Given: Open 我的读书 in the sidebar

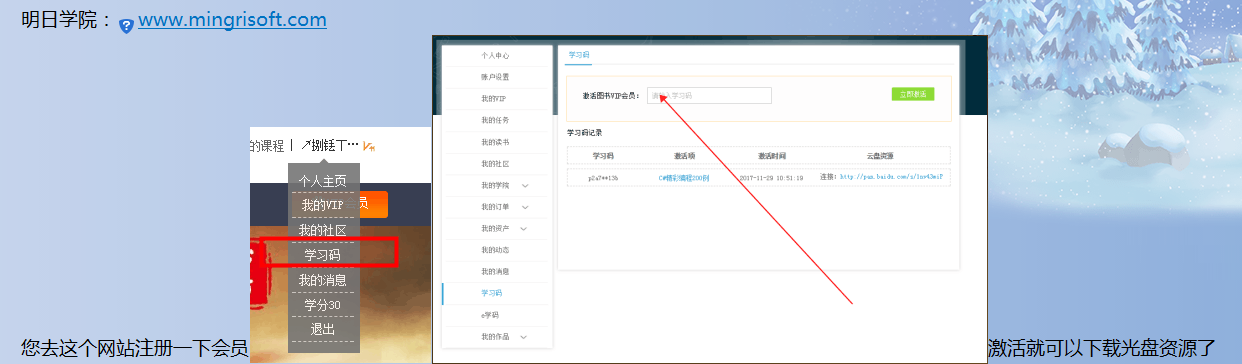Looking at the screenshot, I should tap(495, 142).
